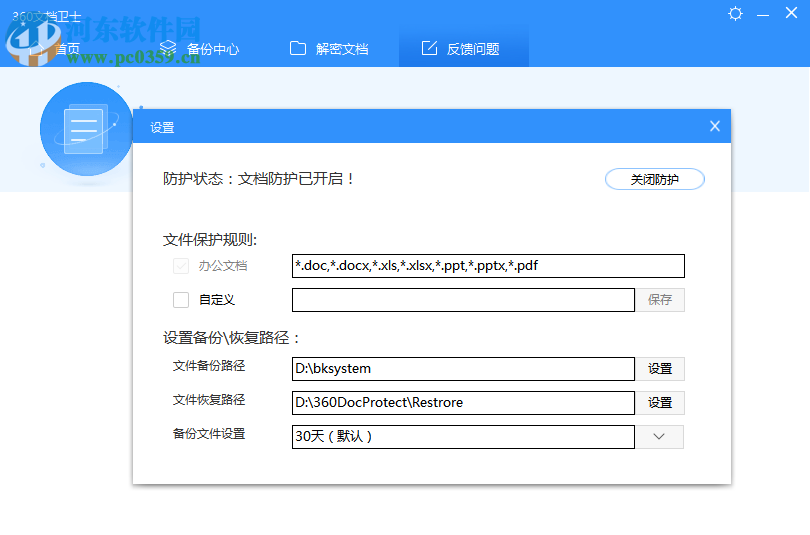Click the 文件备份路径 field showing D:\bksystem
This screenshot has height=535, width=810.
point(463,369)
